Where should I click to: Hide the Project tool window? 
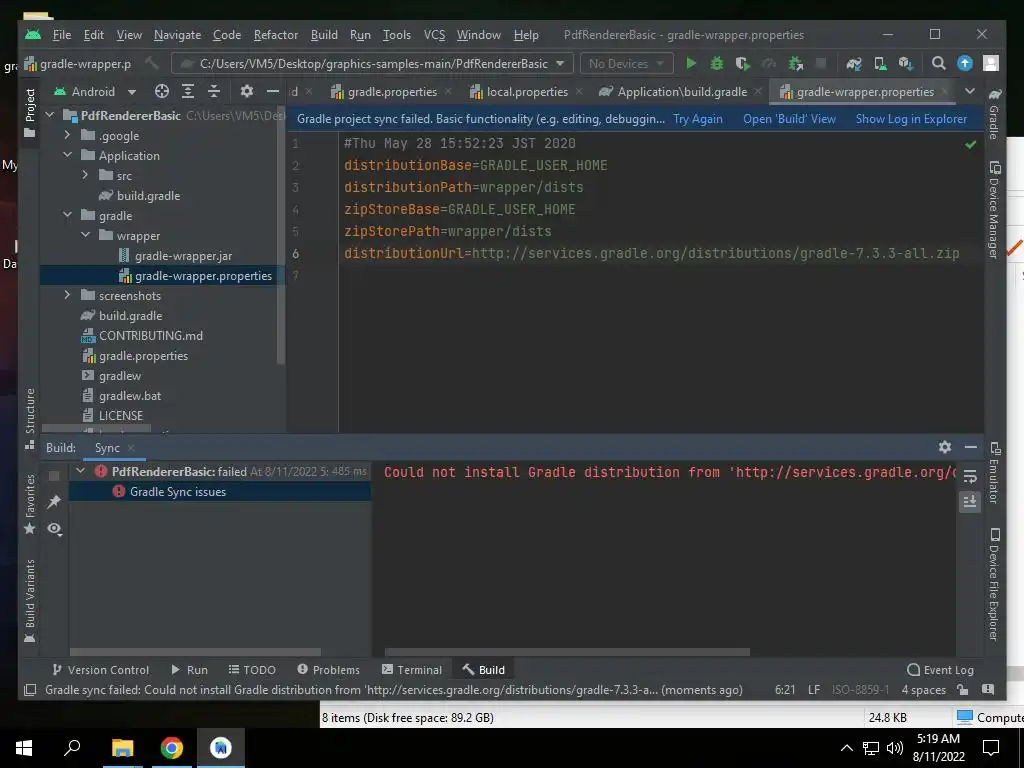(x=272, y=91)
